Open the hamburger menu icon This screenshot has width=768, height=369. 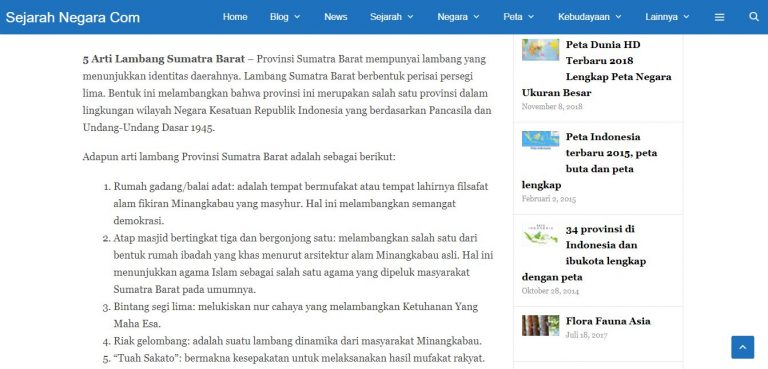tap(719, 17)
